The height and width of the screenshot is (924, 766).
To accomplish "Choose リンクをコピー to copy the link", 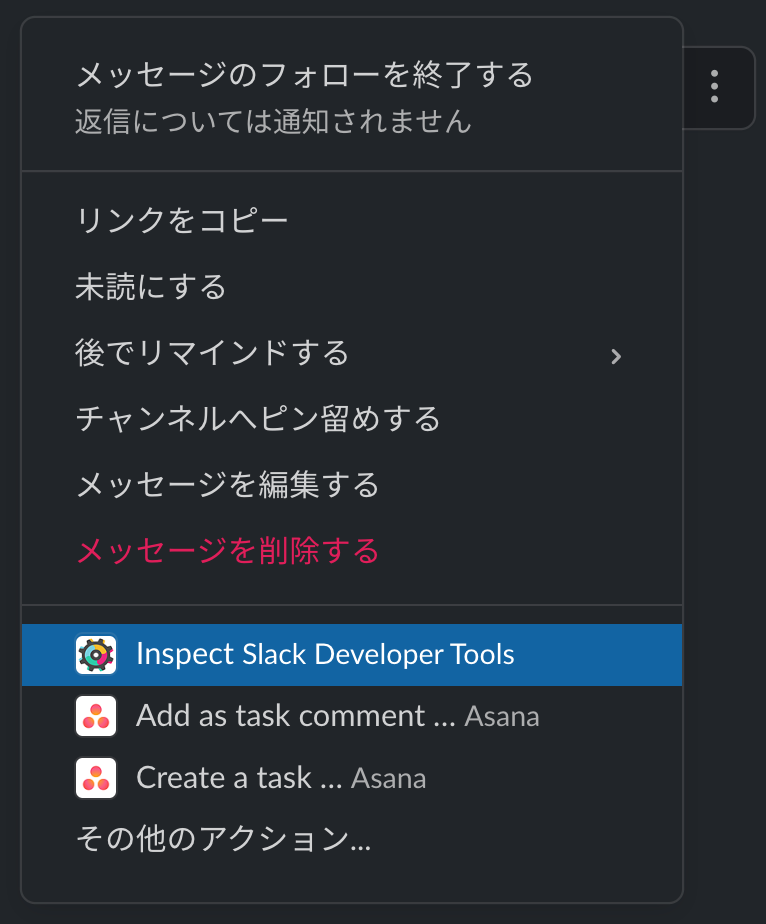I will pyautogui.click(x=182, y=221).
